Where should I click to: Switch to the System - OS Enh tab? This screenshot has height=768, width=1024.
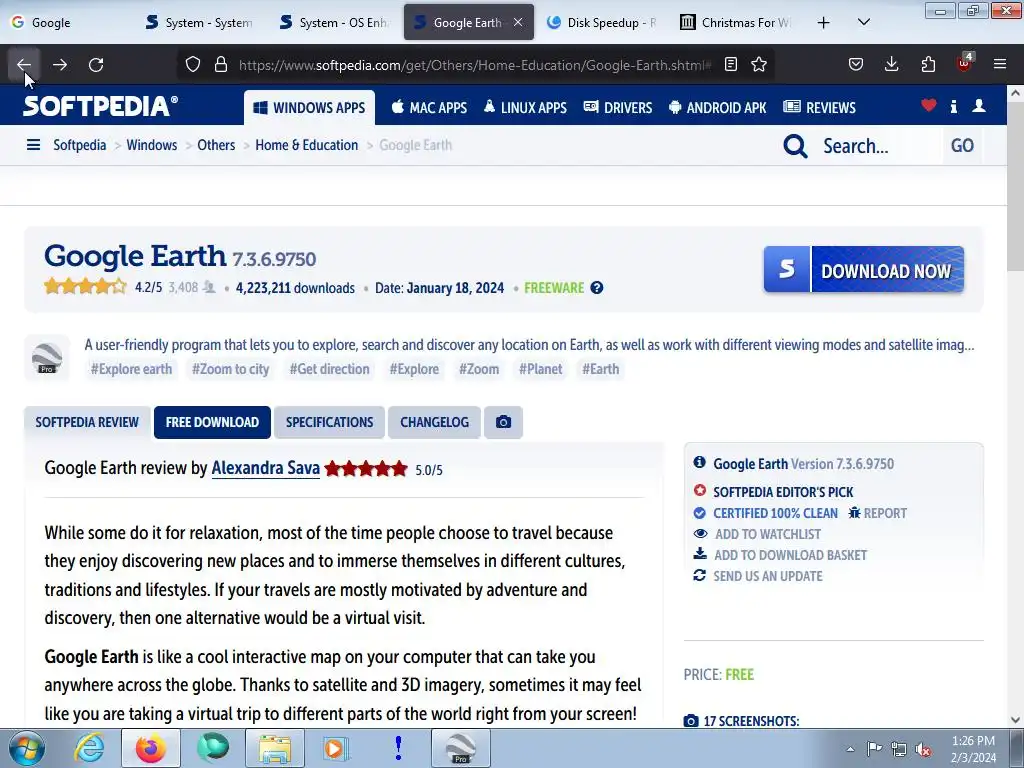(336, 22)
